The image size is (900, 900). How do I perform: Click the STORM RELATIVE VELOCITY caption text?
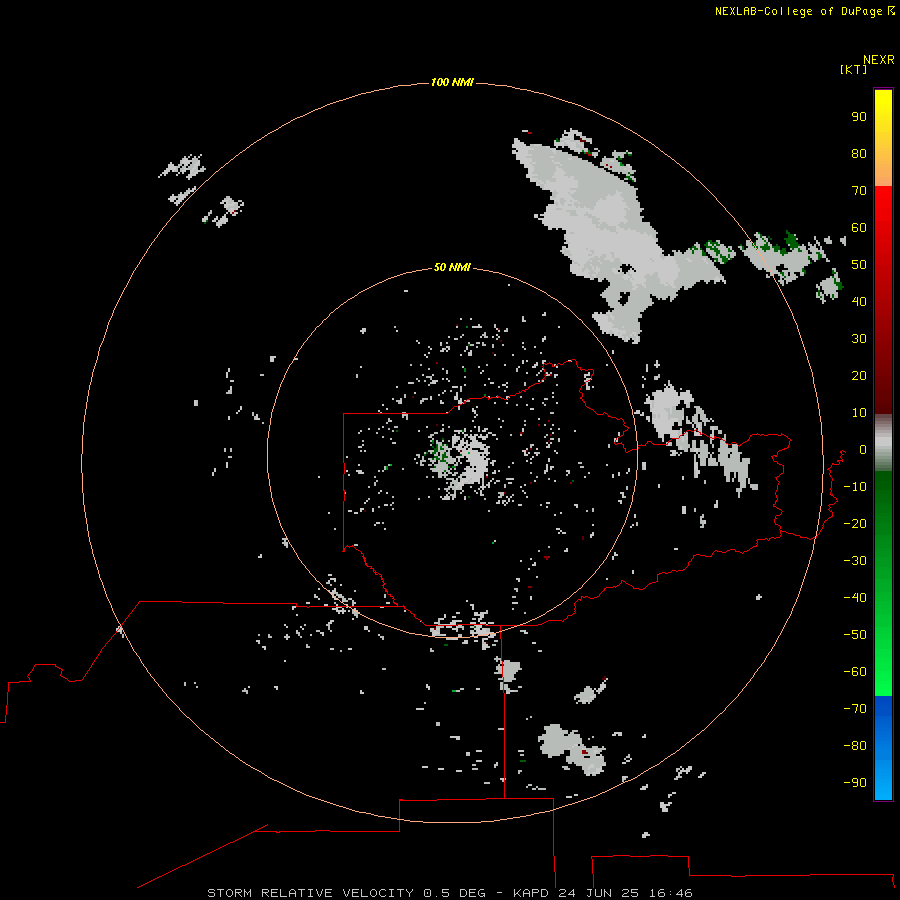[x=310, y=893]
